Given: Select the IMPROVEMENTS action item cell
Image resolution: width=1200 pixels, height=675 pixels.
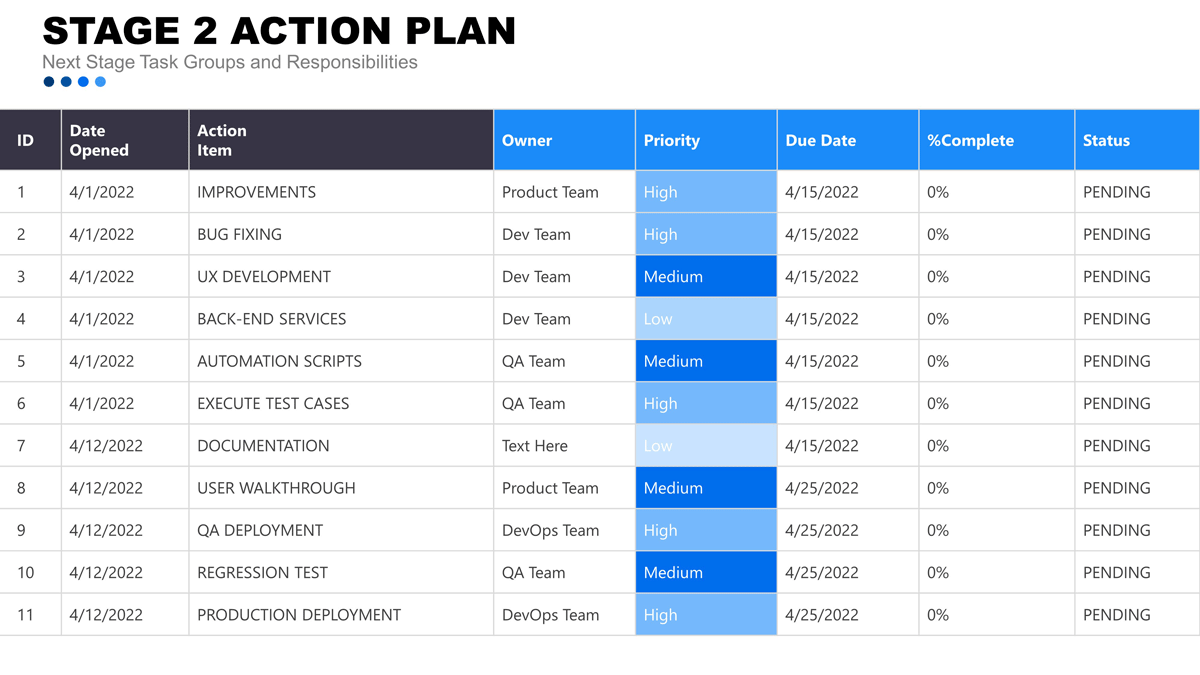Looking at the screenshot, I should coord(341,192).
